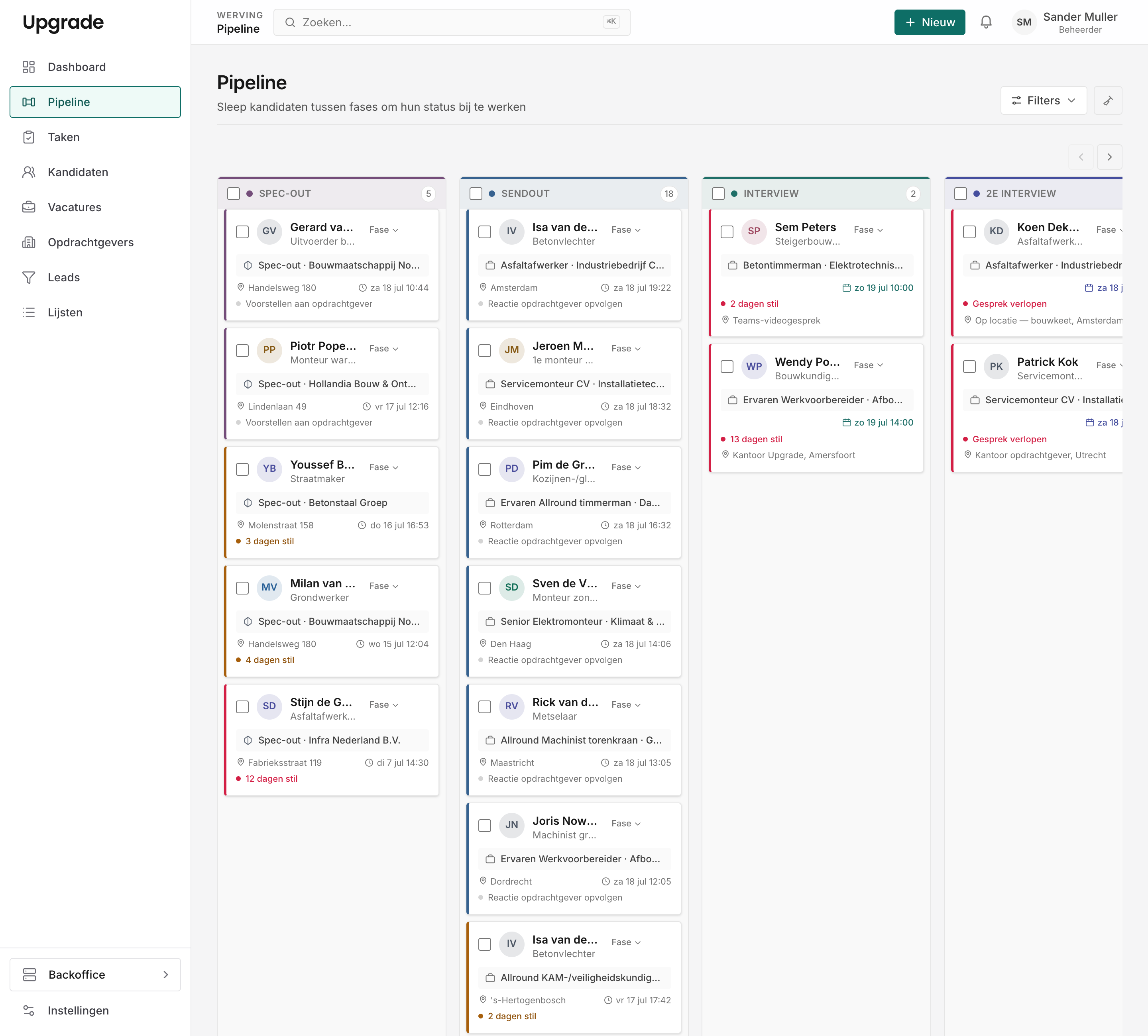Click the SP avatar on Sem Peters card
Screen dimensions: 1148x1036
tap(753, 231)
